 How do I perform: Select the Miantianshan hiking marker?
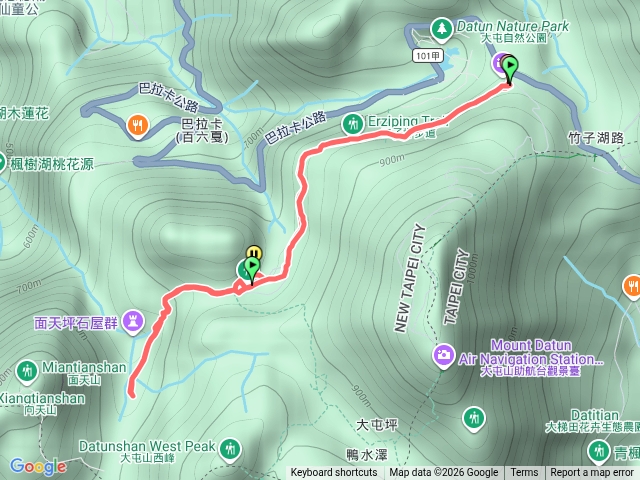(x=27, y=372)
